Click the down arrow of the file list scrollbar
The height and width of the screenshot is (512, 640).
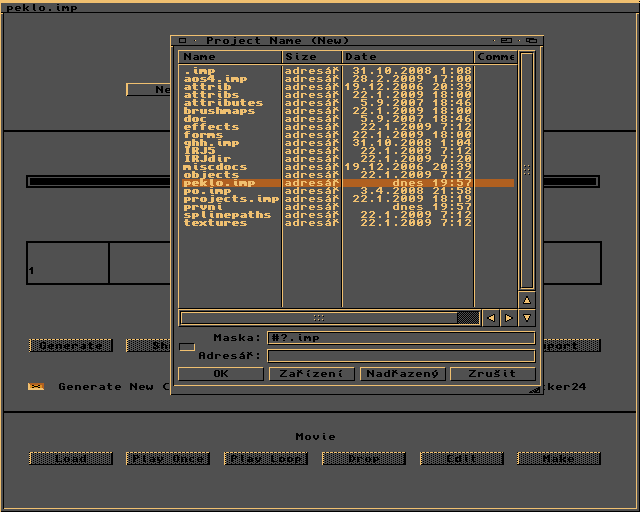[x=527, y=318]
